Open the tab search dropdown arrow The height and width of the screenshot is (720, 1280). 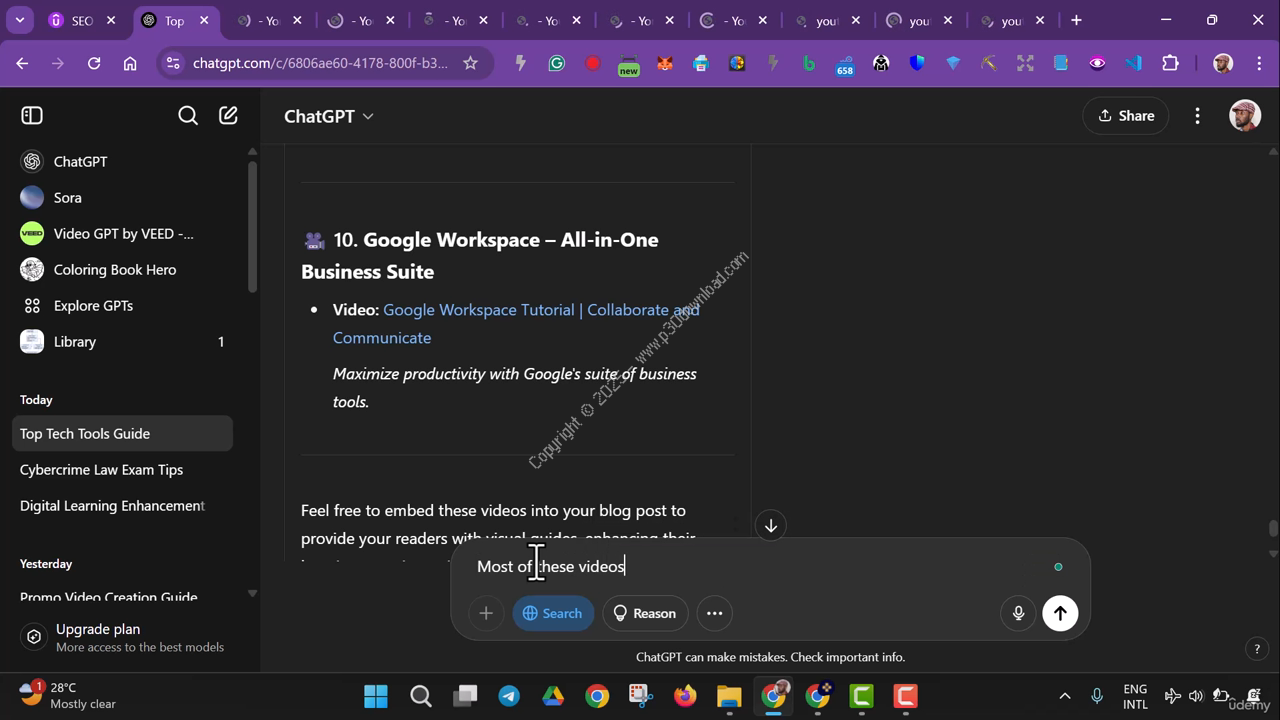(19, 20)
